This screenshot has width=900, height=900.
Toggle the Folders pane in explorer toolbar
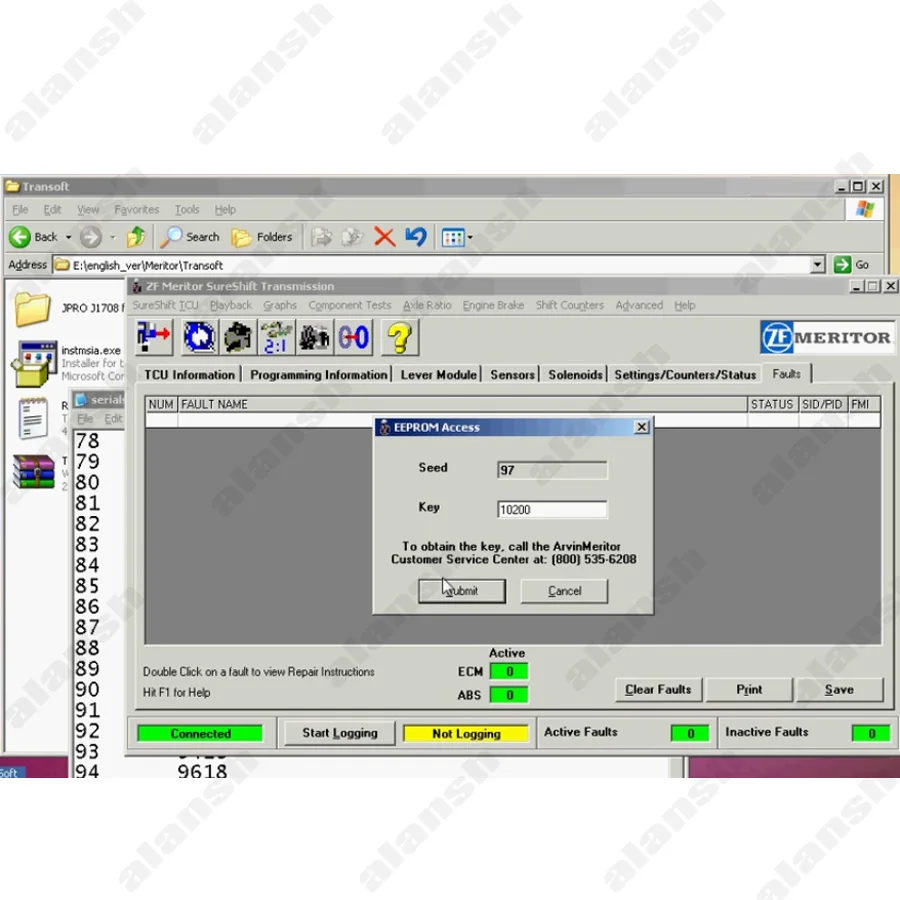pyautogui.click(x=262, y=236)
